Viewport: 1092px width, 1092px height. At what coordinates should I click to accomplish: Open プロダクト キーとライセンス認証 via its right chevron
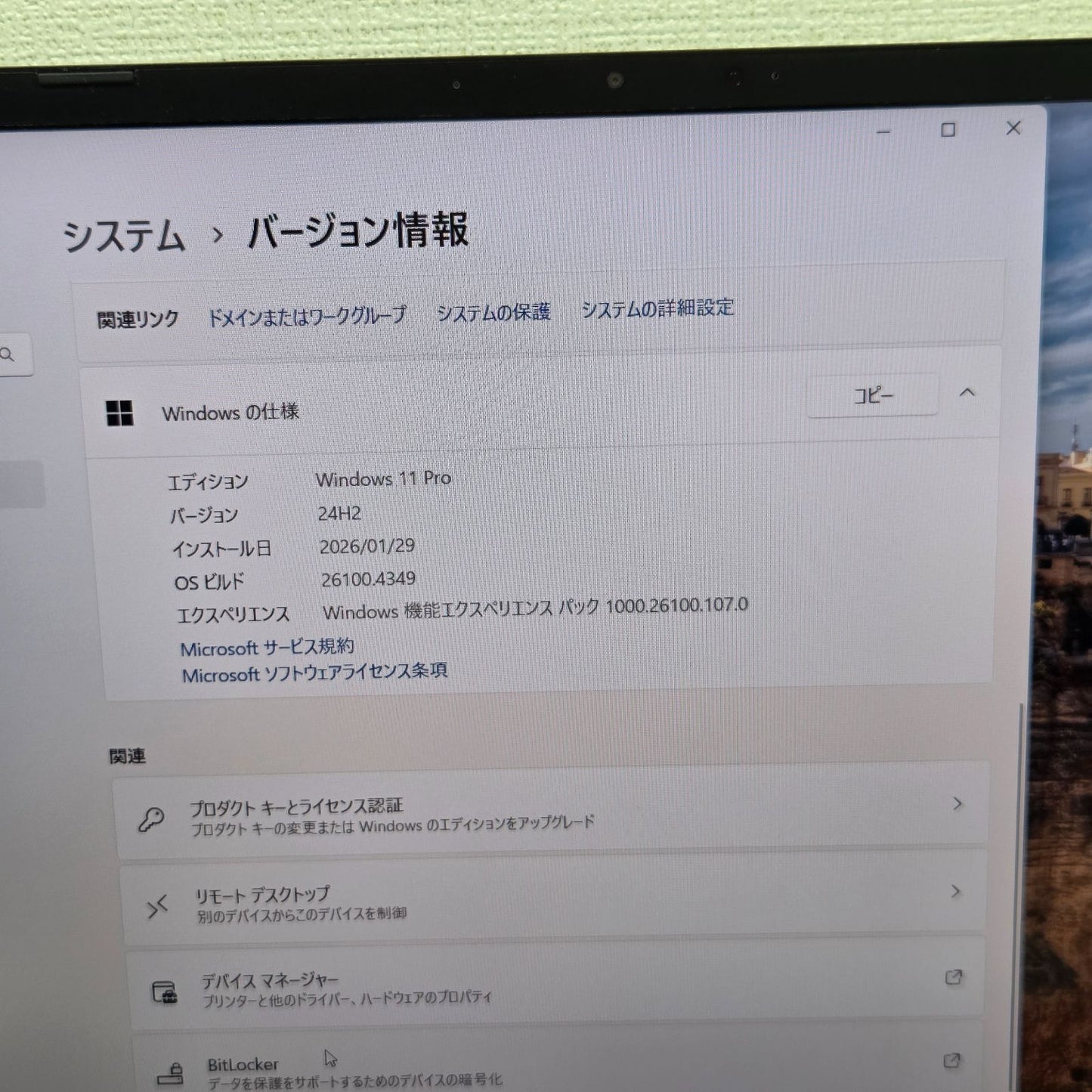pyautogui.click(x=957, y=803)
